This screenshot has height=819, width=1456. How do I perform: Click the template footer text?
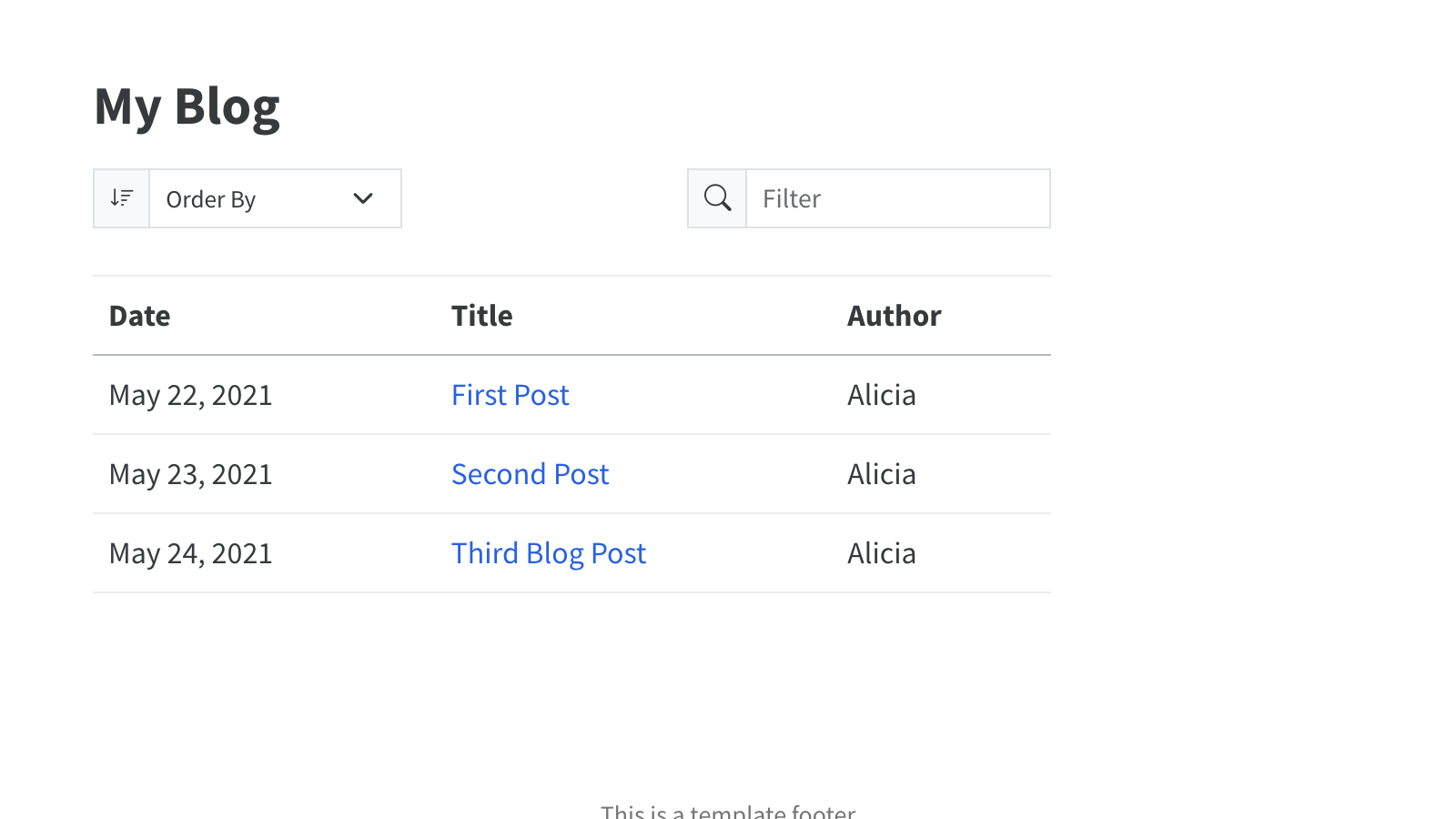(x=728, y=811)
